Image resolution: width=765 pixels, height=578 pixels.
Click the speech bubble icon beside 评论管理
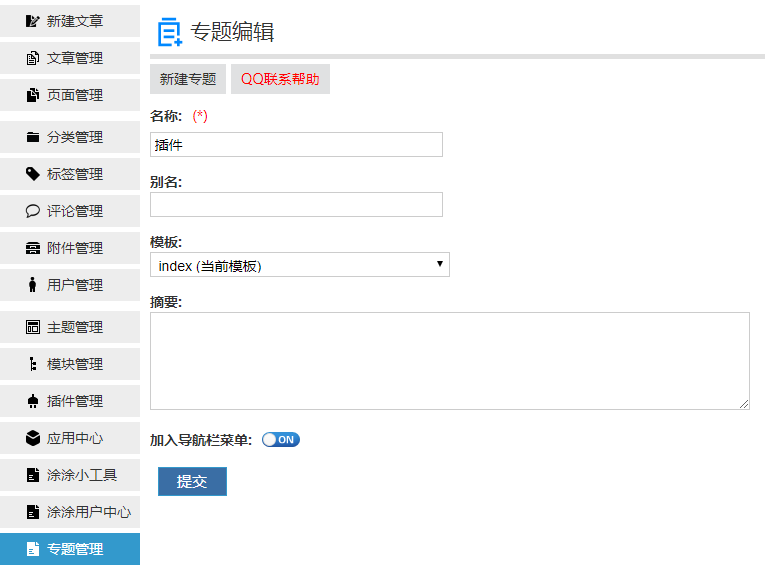tap(32, 211)
